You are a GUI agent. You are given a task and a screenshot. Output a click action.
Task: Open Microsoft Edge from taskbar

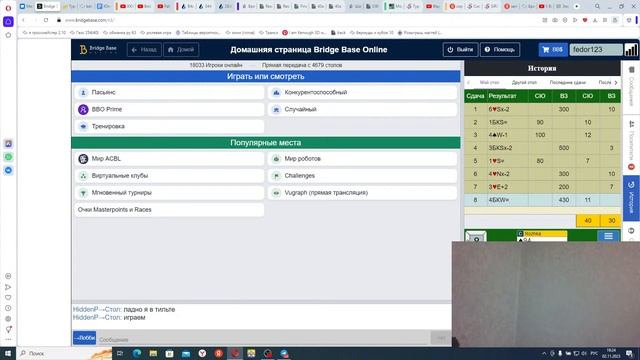click(137, 353)
